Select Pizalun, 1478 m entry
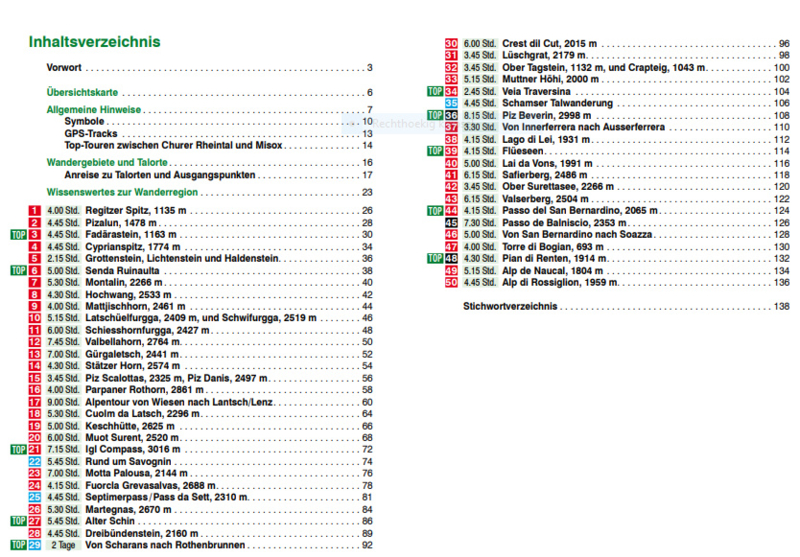This screenshot has height=557, width=800. 121,223
